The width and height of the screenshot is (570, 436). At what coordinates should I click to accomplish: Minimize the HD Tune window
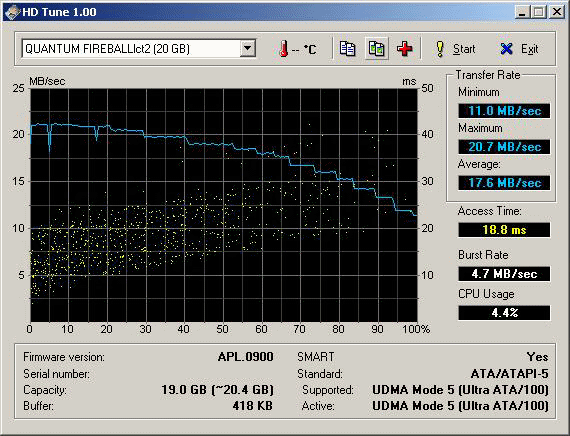click(x=523, y=12)
